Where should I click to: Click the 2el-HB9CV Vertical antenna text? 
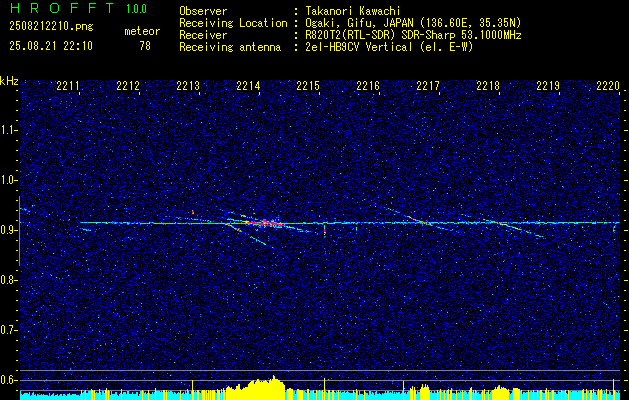coord(388,47)
